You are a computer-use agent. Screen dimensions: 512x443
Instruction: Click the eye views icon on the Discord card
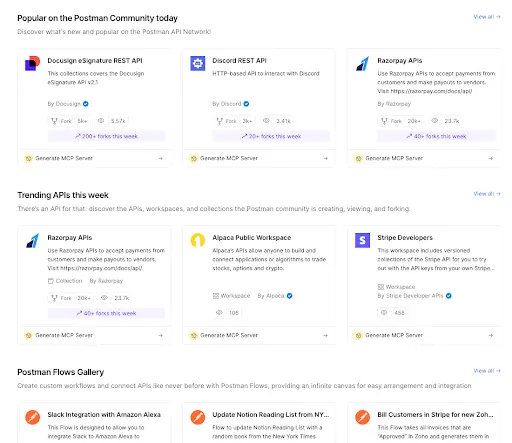(x=266, y=121)
